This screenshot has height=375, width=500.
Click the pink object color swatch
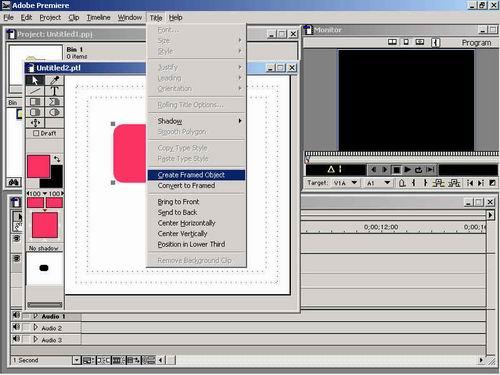click(x=39, y=166)
